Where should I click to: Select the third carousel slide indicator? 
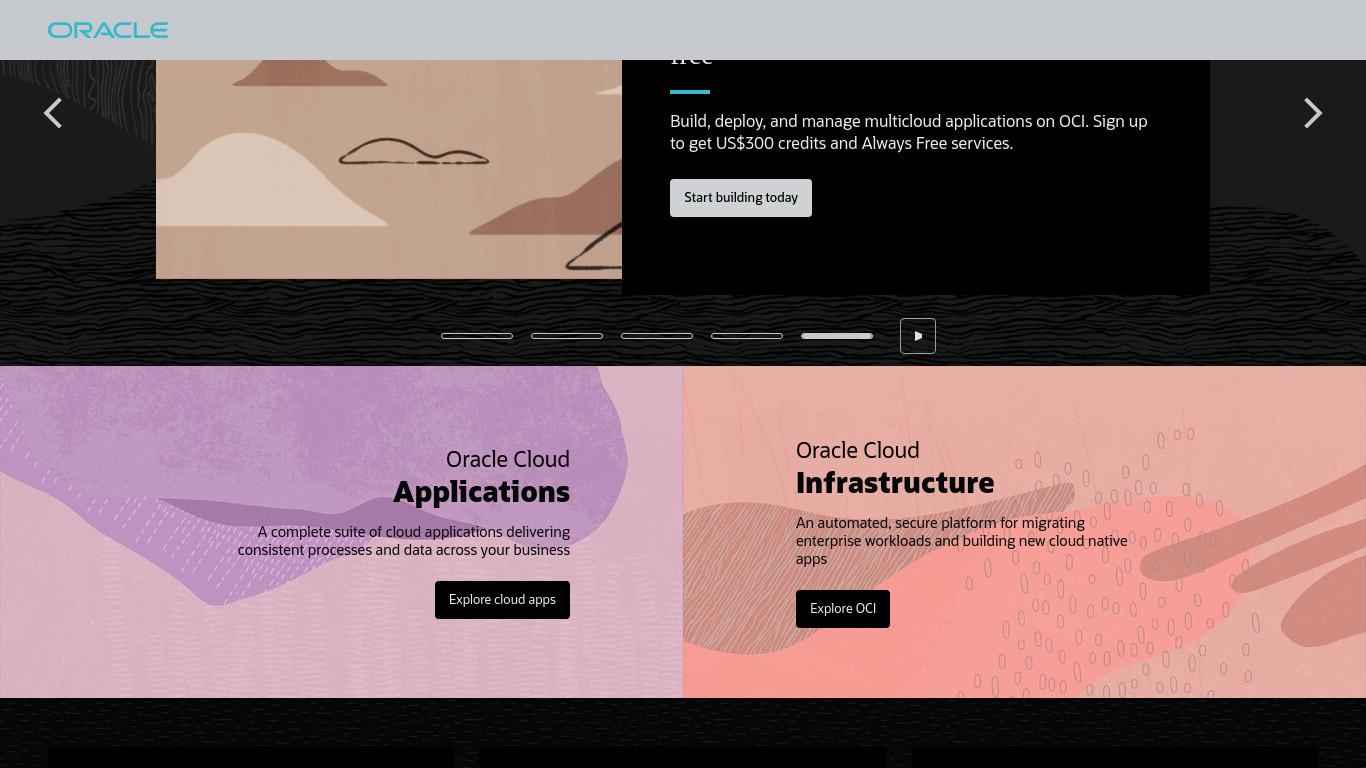point(657,336)
